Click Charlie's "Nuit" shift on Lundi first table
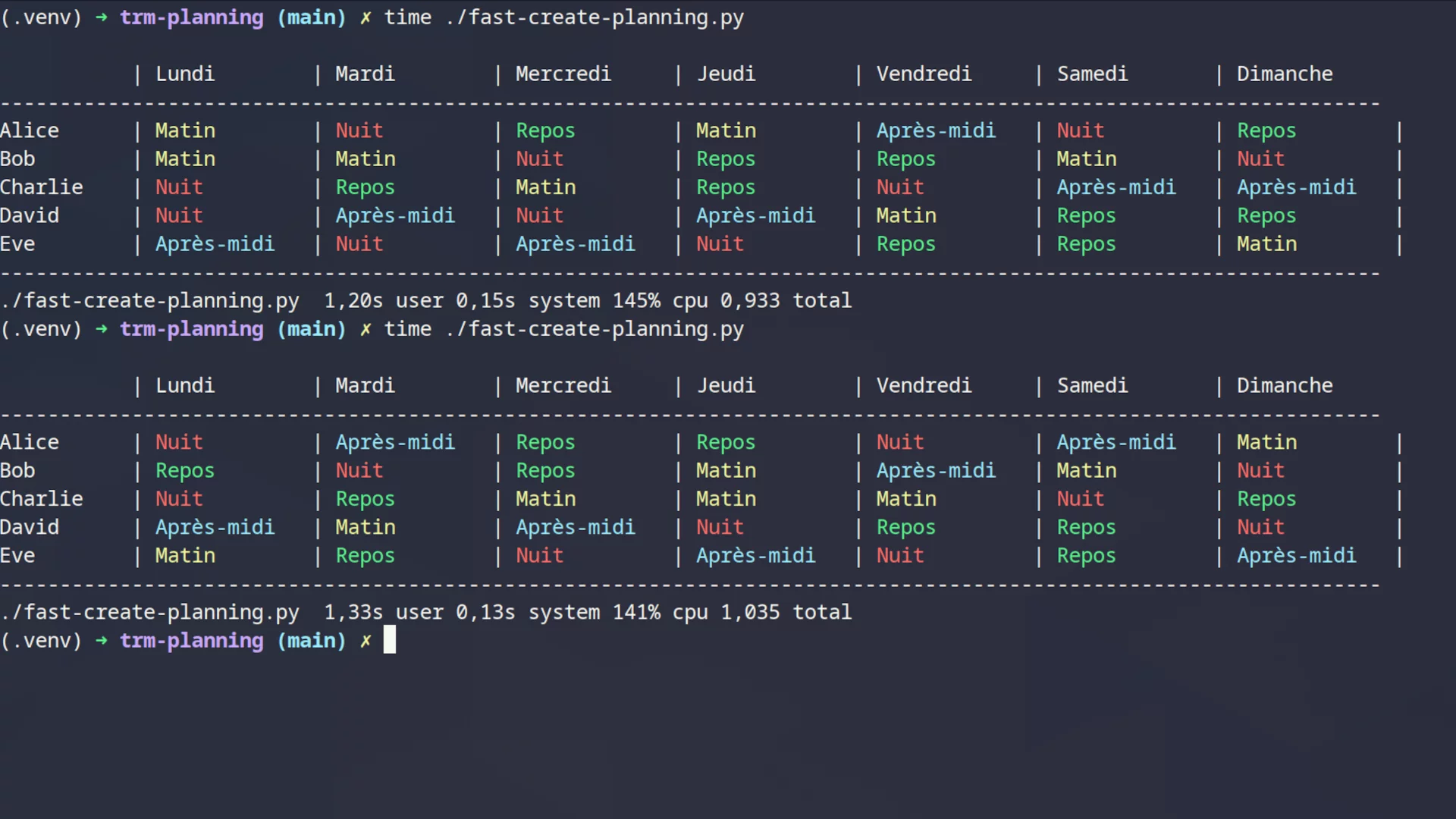Image resolution: width=1456 pixels, height=819 pixels. 179,187
